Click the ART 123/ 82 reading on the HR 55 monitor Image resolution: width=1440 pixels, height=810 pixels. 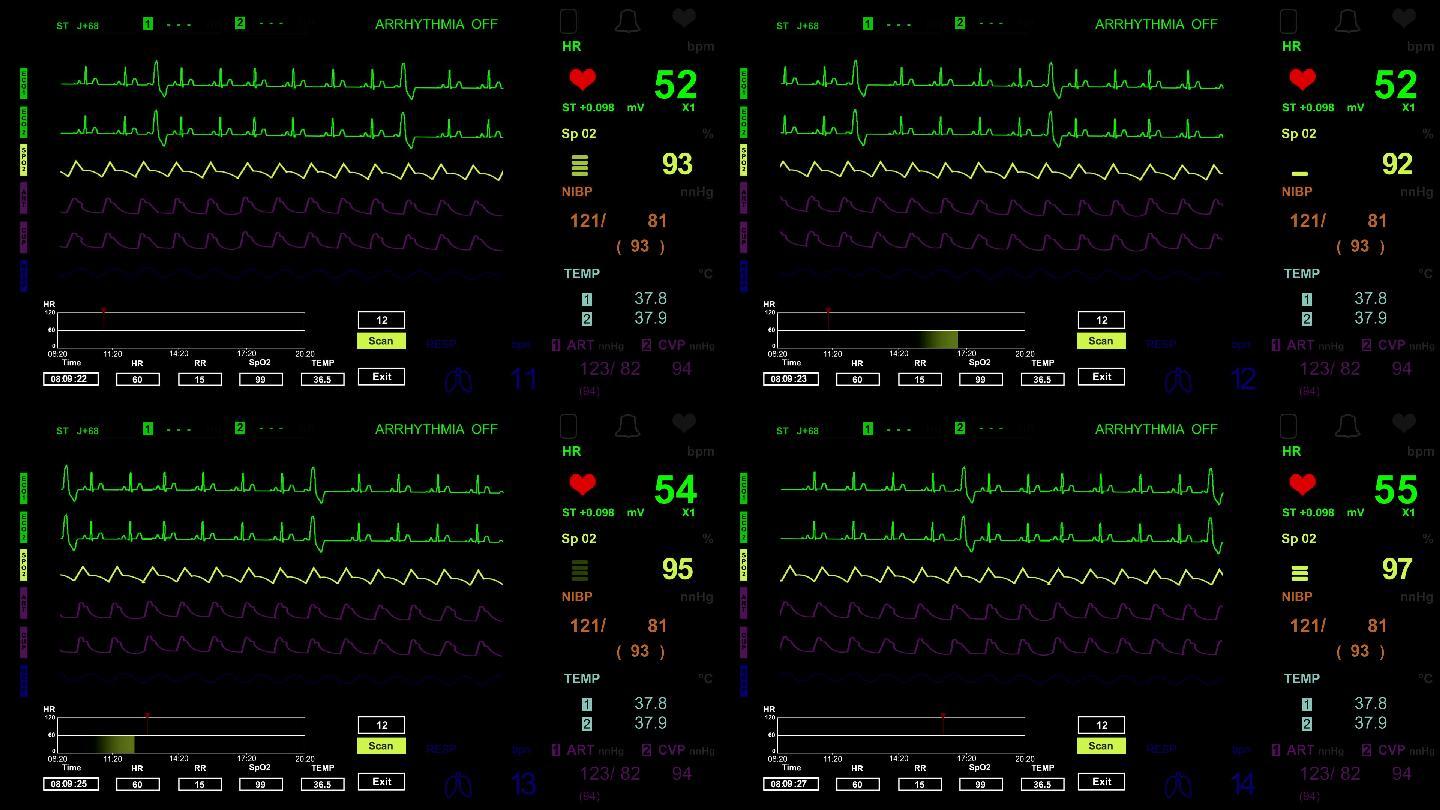pos(1330,774)
